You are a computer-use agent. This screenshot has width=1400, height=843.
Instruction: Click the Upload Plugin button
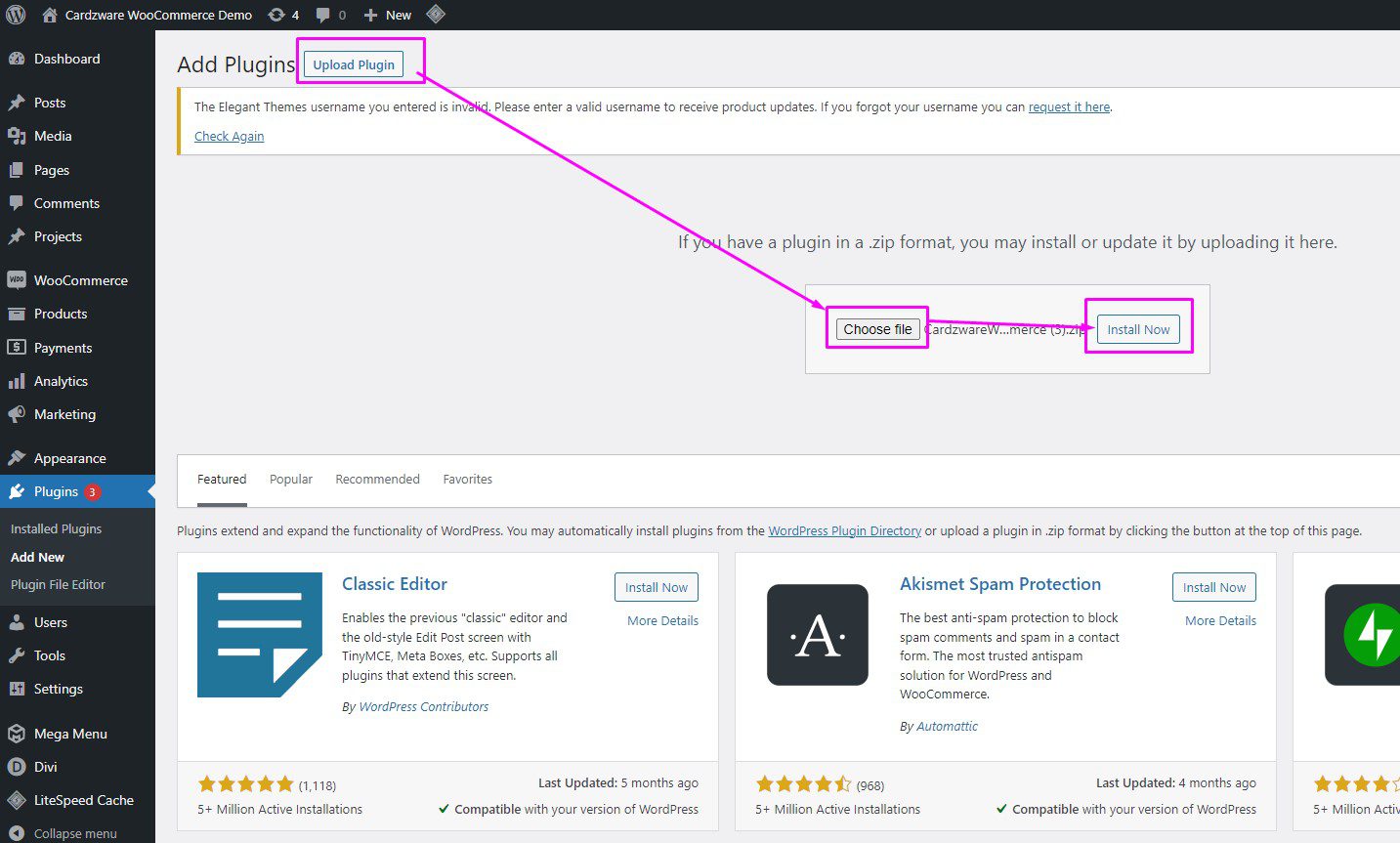coord(352,63)
